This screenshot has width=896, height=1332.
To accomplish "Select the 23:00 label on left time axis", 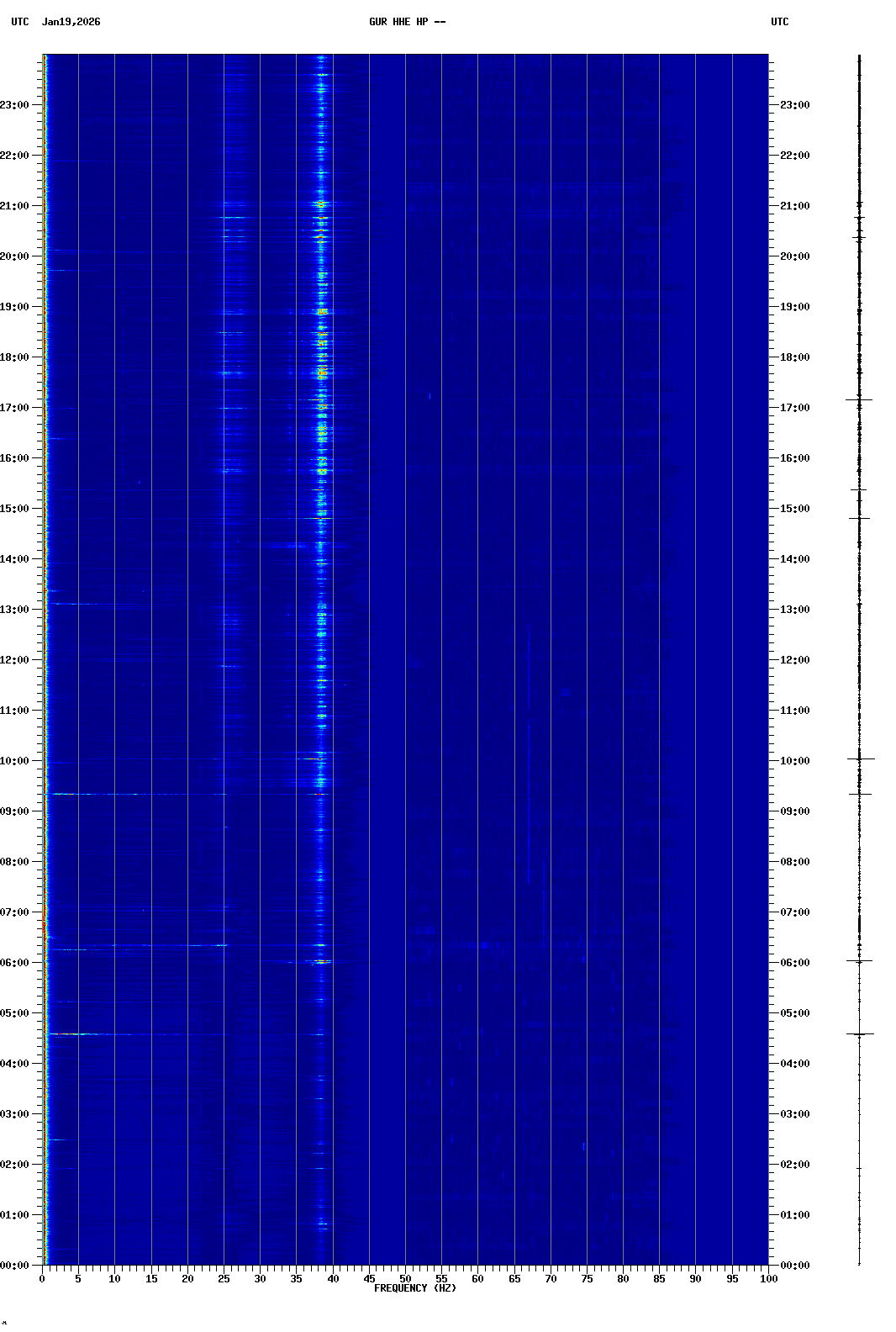I will tap(15, 105).
